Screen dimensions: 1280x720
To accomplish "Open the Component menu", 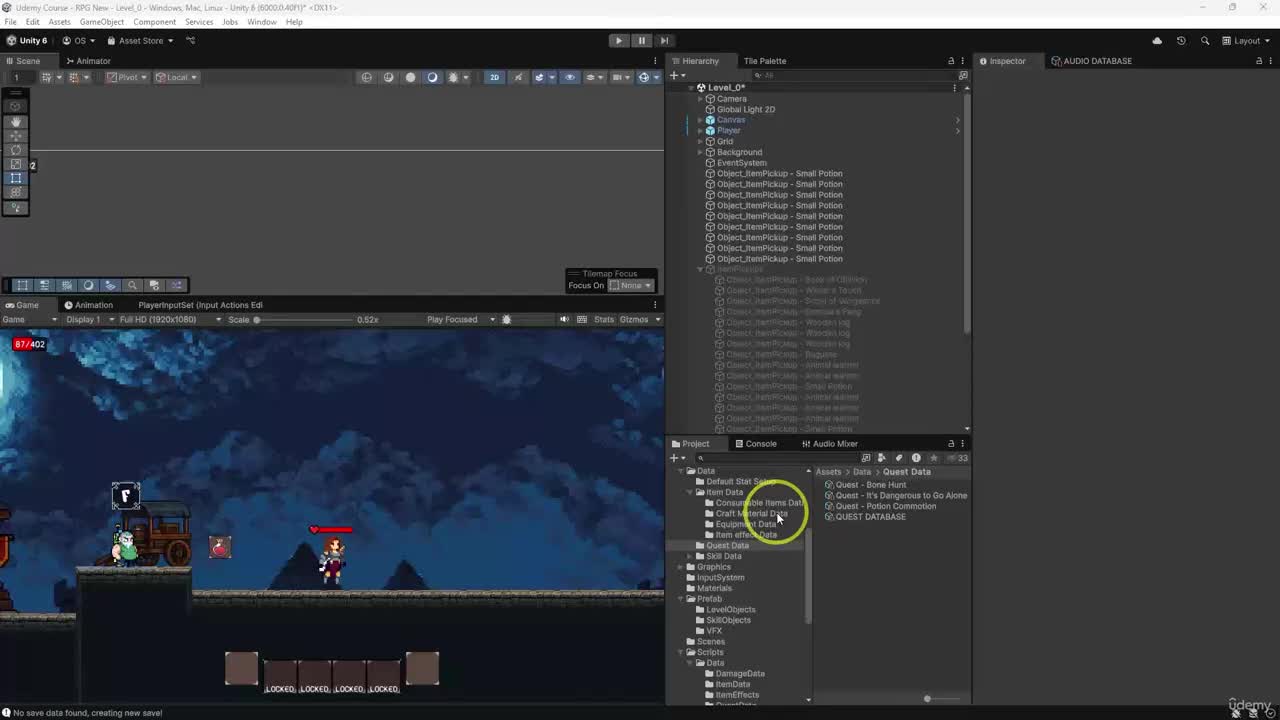I will click(x=154, y=22).
